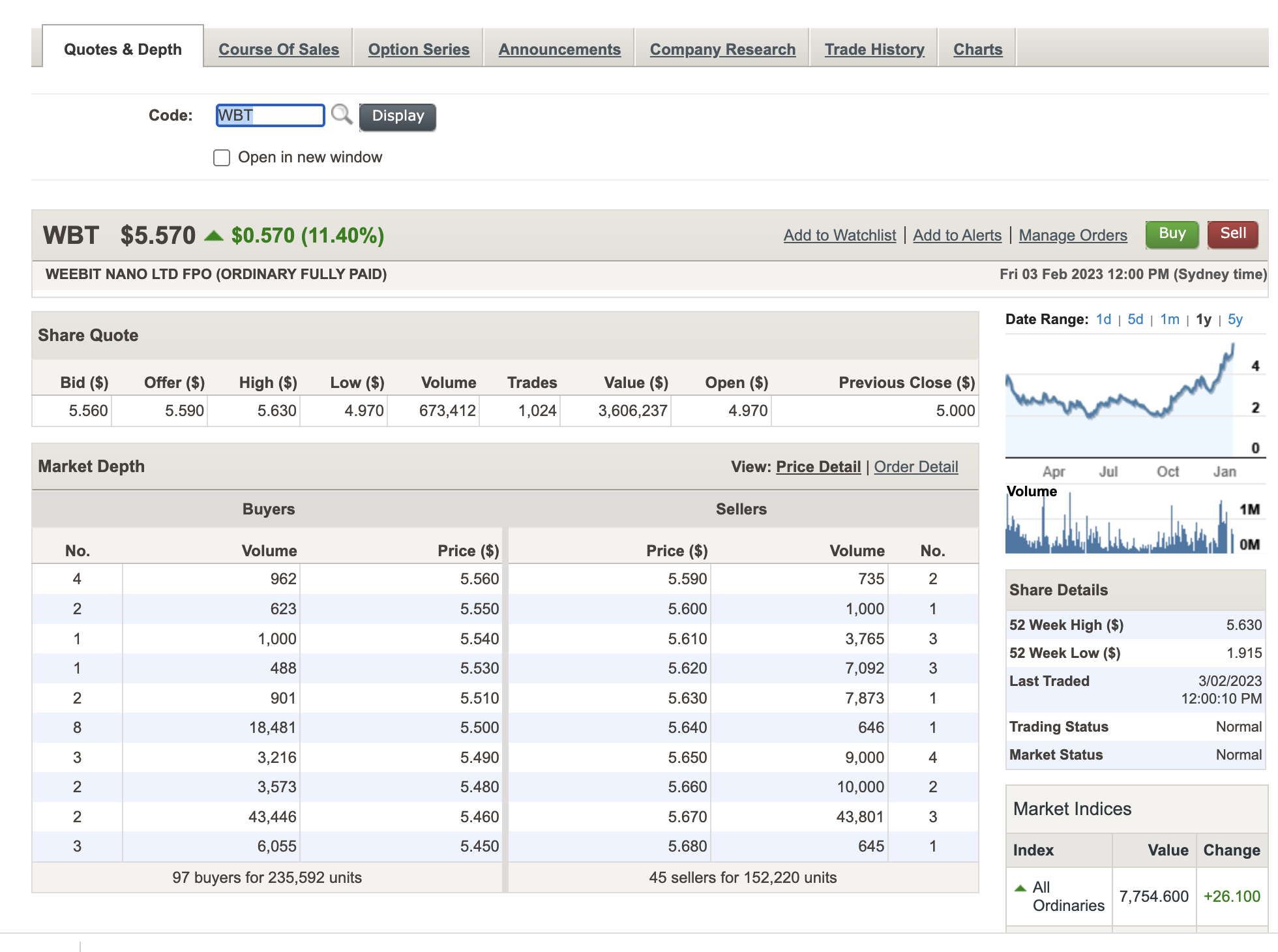Click the WBT code input field
1278x952 pixels.
pos(270,115)
